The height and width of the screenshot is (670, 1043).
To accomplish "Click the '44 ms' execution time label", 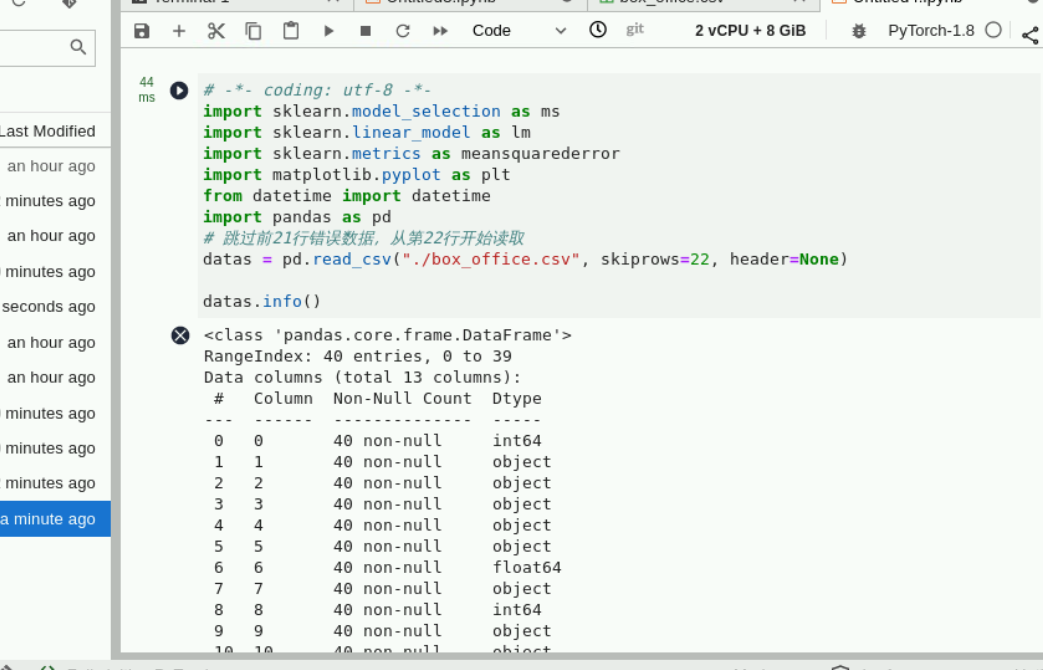I will click(x=146, y=89).
